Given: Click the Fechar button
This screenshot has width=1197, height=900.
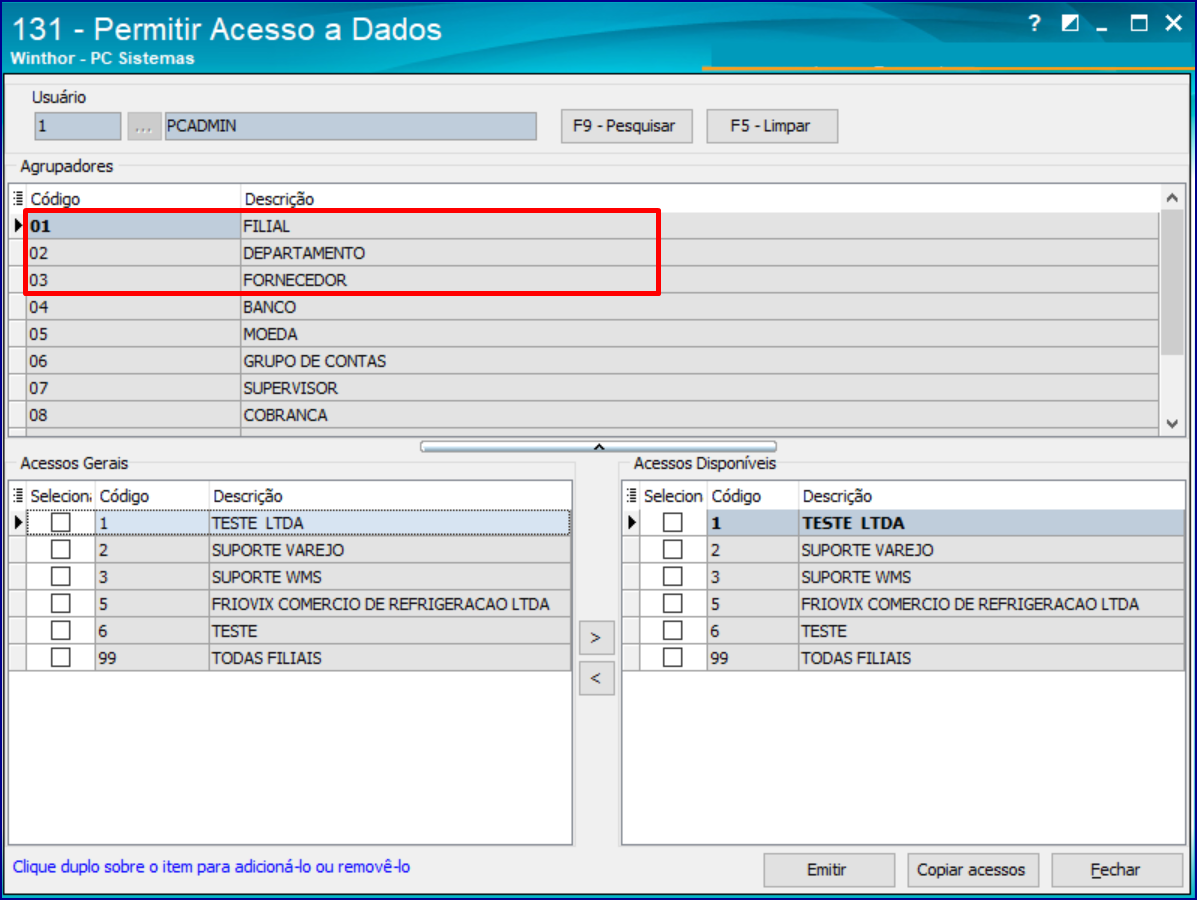Looking at the screenshot, I should pos(1116,870).
